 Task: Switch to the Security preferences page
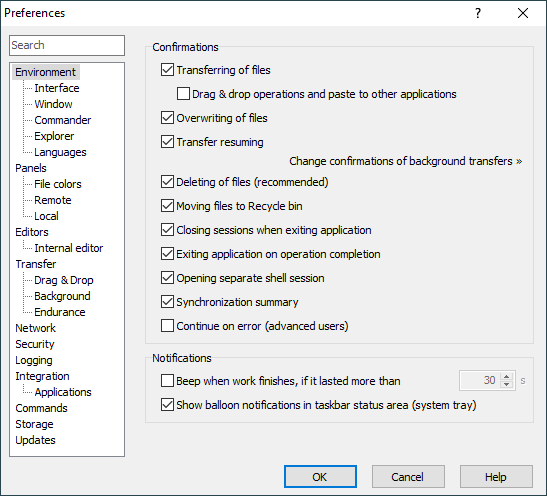pos(35,344)
